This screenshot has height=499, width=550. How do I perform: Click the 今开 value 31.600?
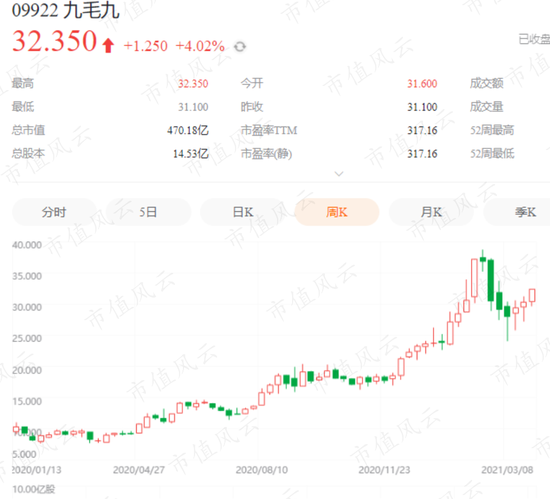click(x=422, y=83)
